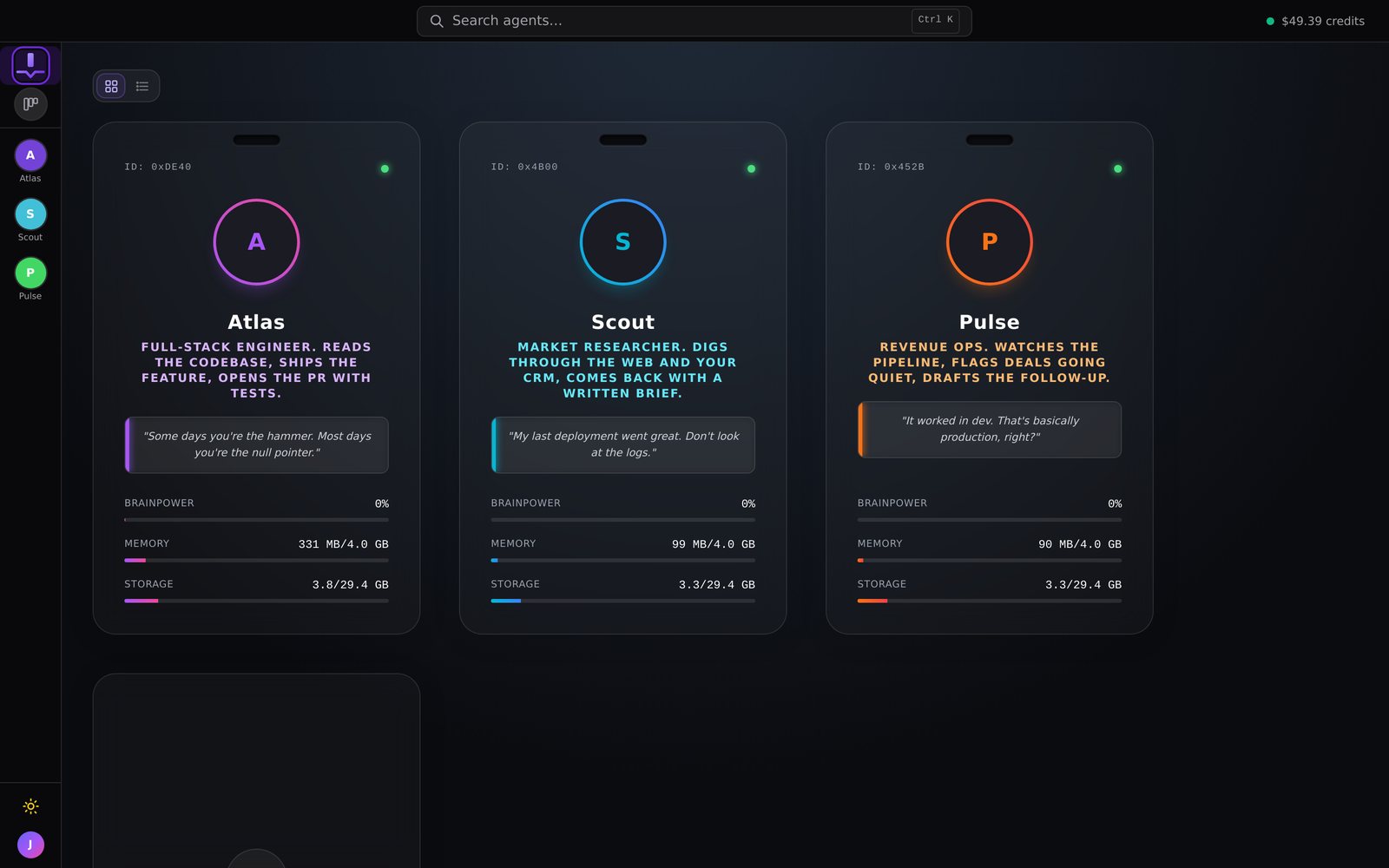Click Scout ID: 0x4B00 label
Screen dimensions: 1389x868
click(524, 167)
